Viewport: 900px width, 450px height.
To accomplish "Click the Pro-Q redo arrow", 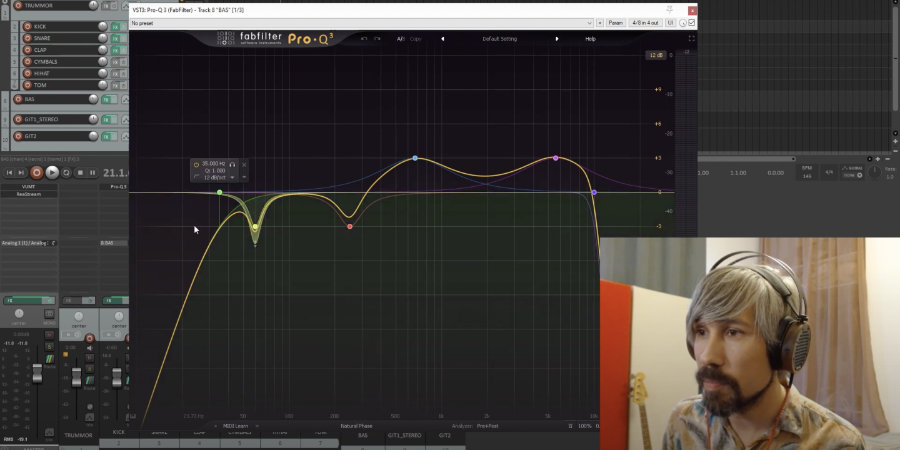I will click(x=377, y=39).
